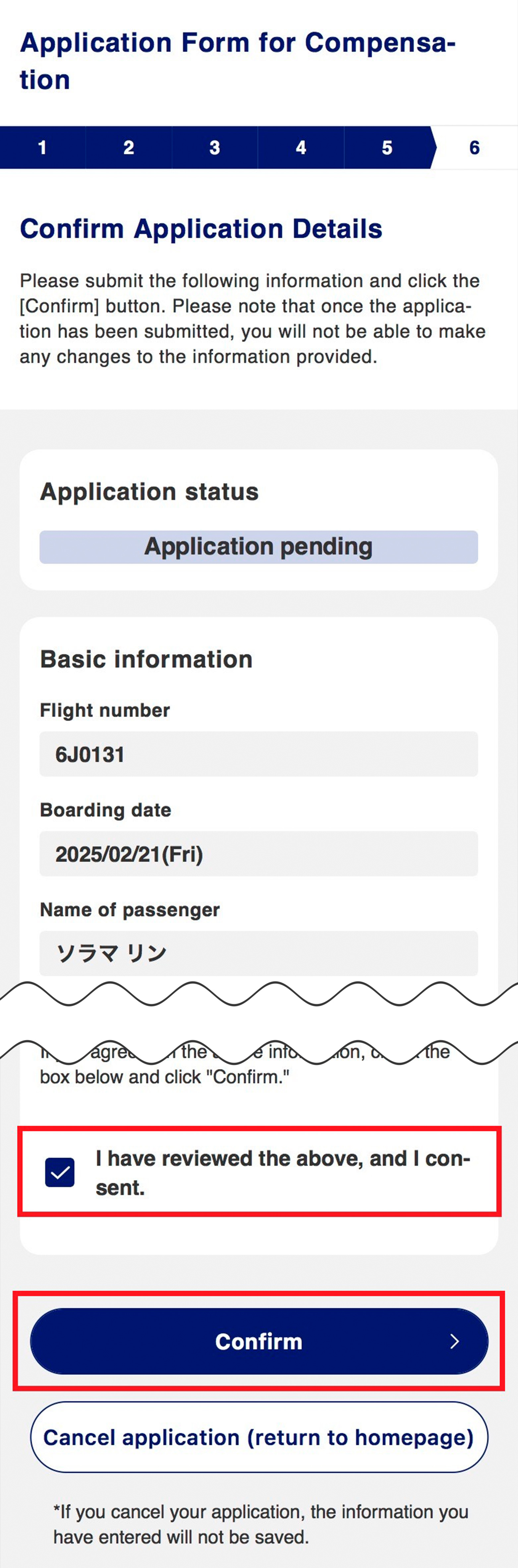The height and width of the screenshot is (1568, 518).
Task: Jump to step 5 in progress bar
Action: tap(387, 147)
